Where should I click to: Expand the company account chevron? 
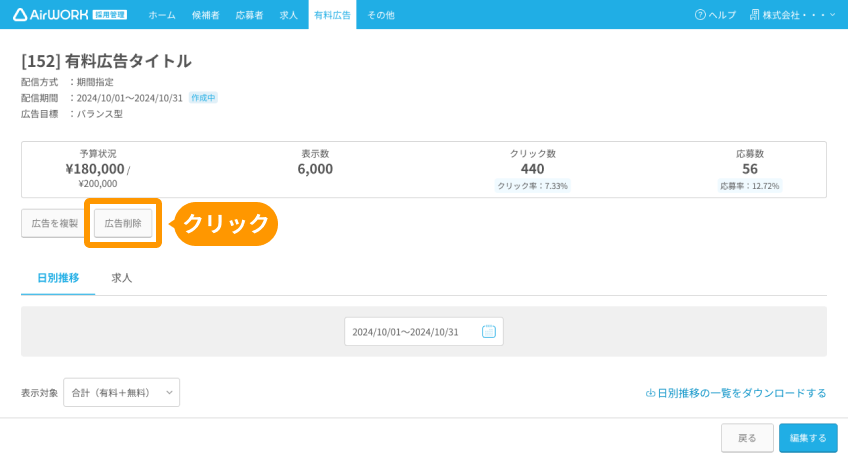(x=832, y=15)
